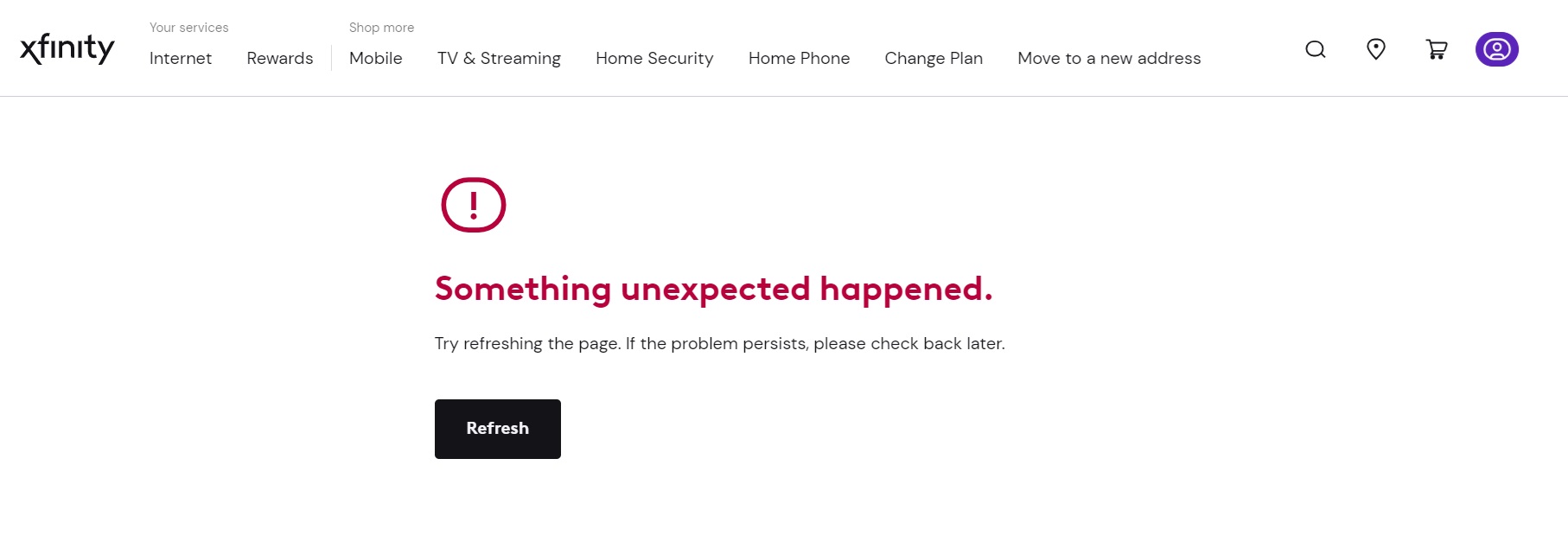Screen dimensions: 1568x548
Task: Open TV & Streaming menu item
Action: pyautogui.click(x=499, y=58)
